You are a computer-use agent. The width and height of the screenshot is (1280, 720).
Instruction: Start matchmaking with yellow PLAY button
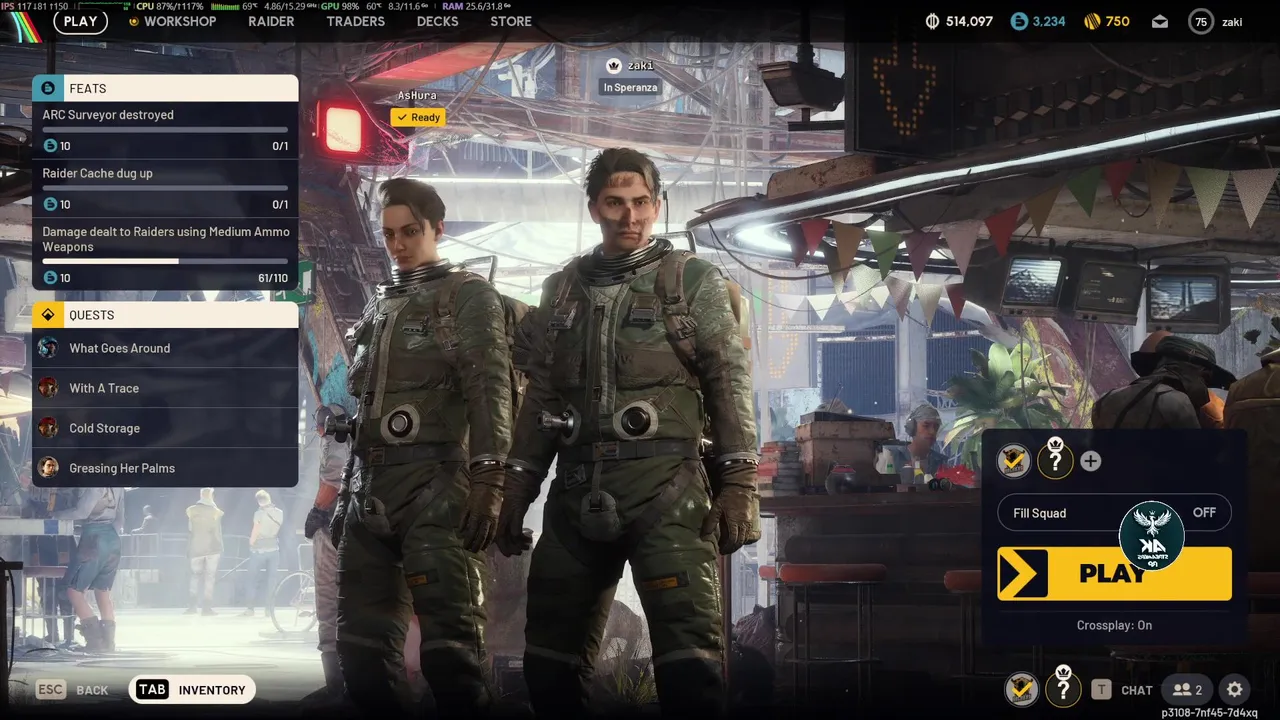tap(1114, 573)
